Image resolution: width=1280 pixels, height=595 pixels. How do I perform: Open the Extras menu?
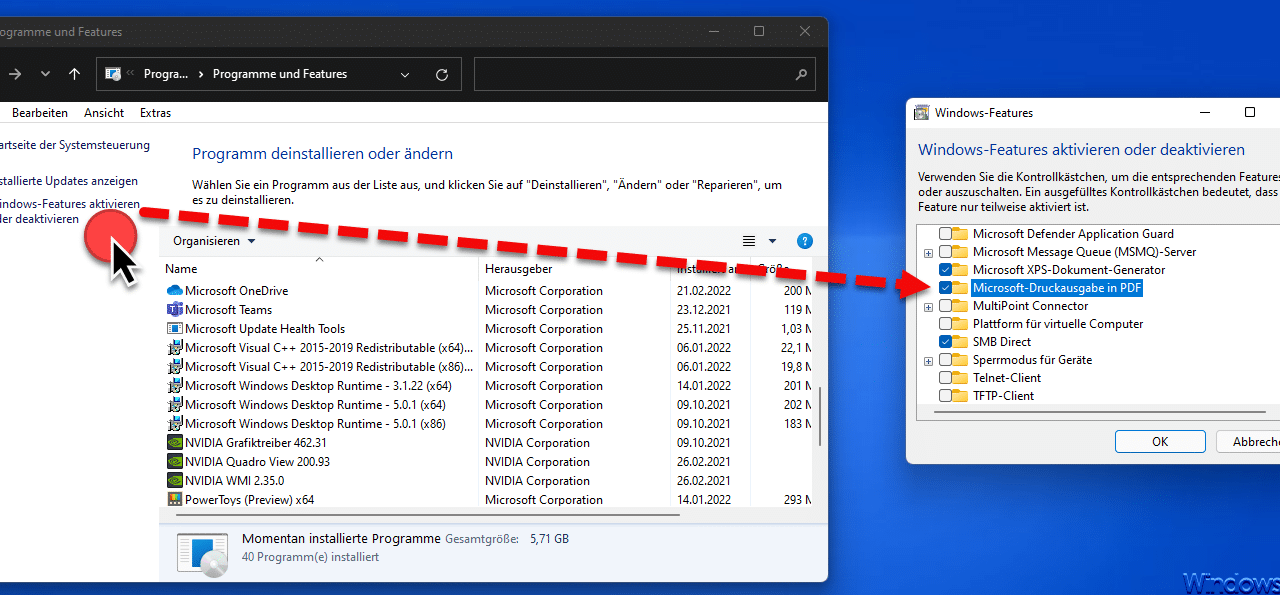point(155,113)
